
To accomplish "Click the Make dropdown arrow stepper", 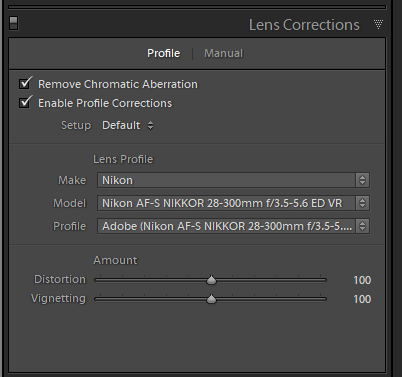I will 362,180.
